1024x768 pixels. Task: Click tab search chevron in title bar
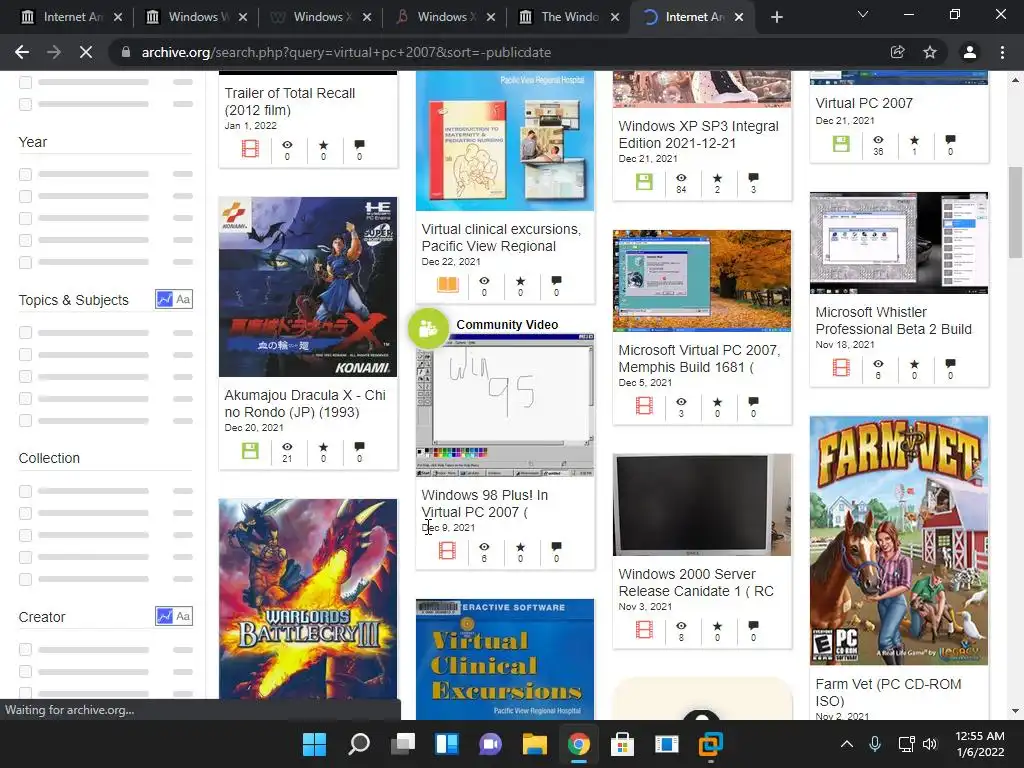pos(863,14)
